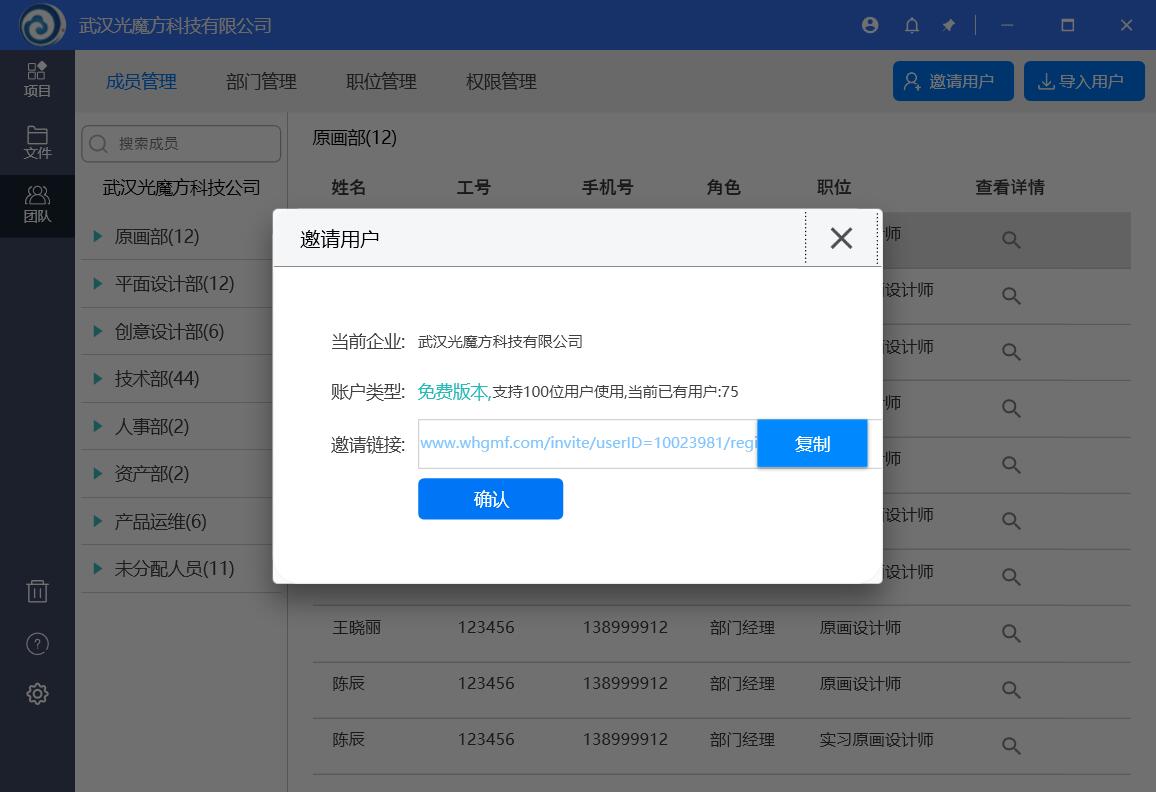
Task: Expand the 产品运维(6) department arrow
Action: (97, 521)
